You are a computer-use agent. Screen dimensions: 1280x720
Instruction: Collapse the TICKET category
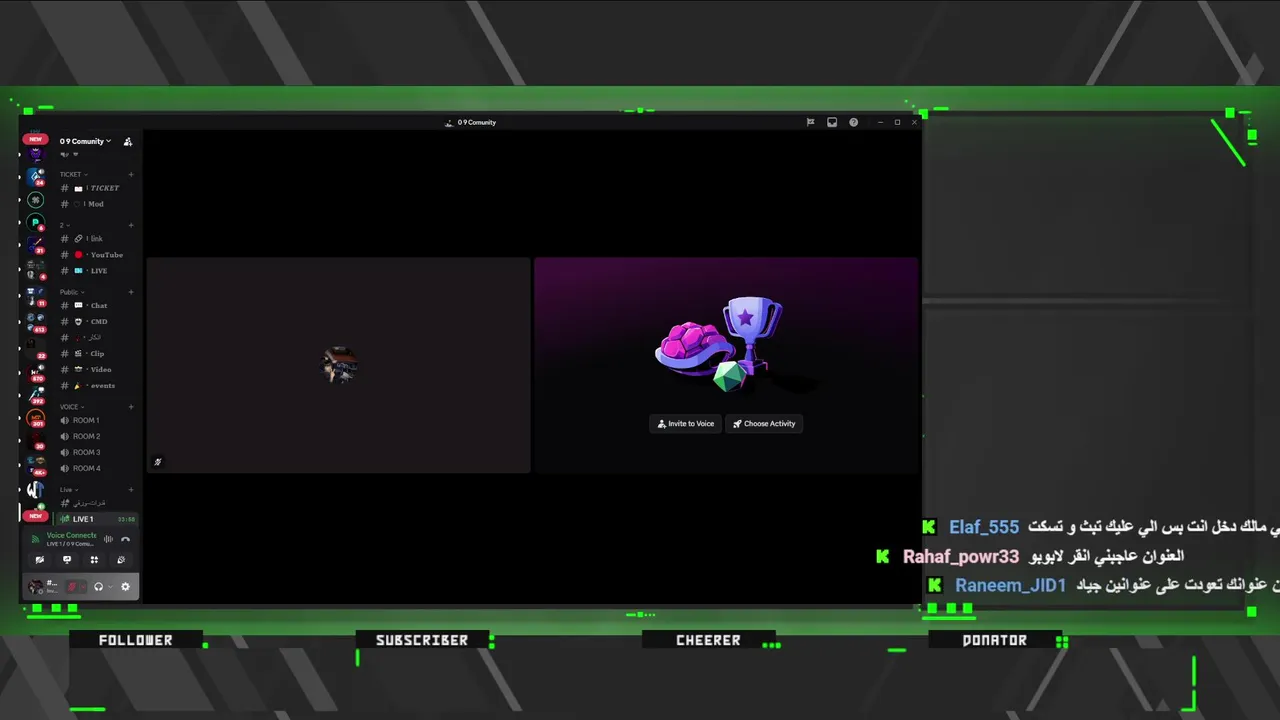(x=72, y=175)
